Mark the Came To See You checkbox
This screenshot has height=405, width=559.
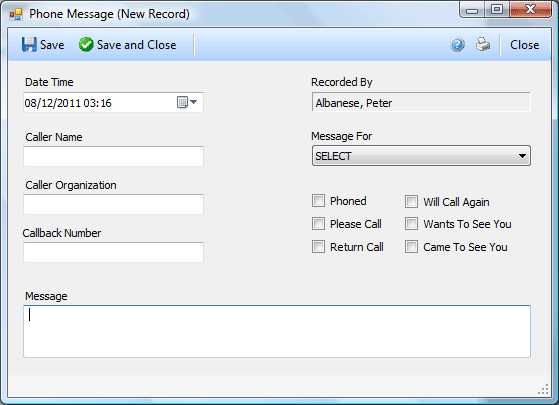pos(411,247)
